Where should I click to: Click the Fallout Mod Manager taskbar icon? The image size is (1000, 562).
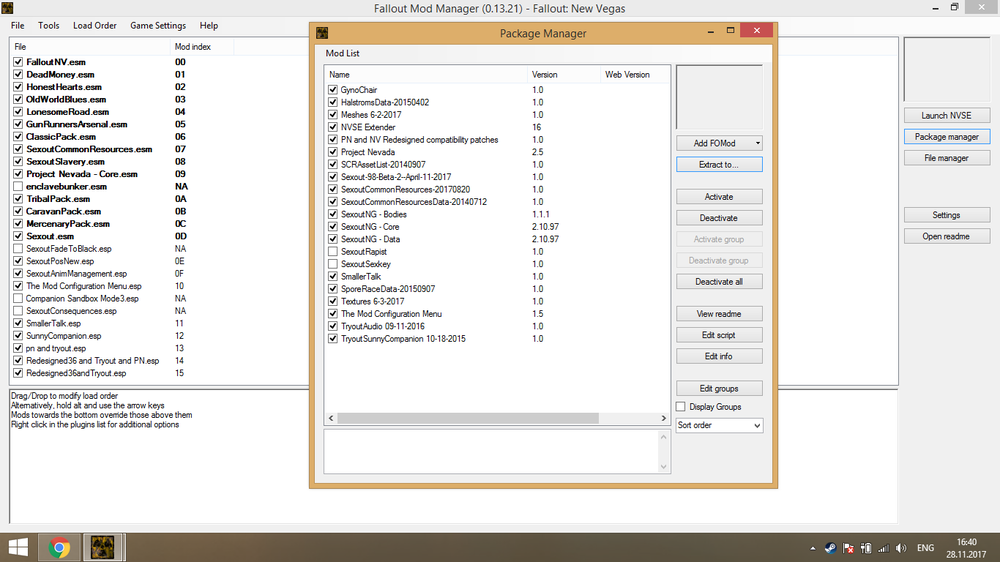[x=102, y=547]
